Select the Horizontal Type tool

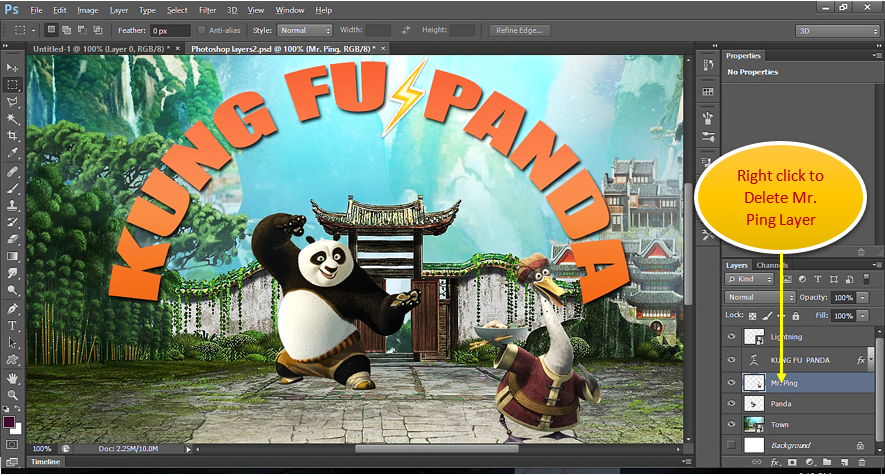click(13, 326)
